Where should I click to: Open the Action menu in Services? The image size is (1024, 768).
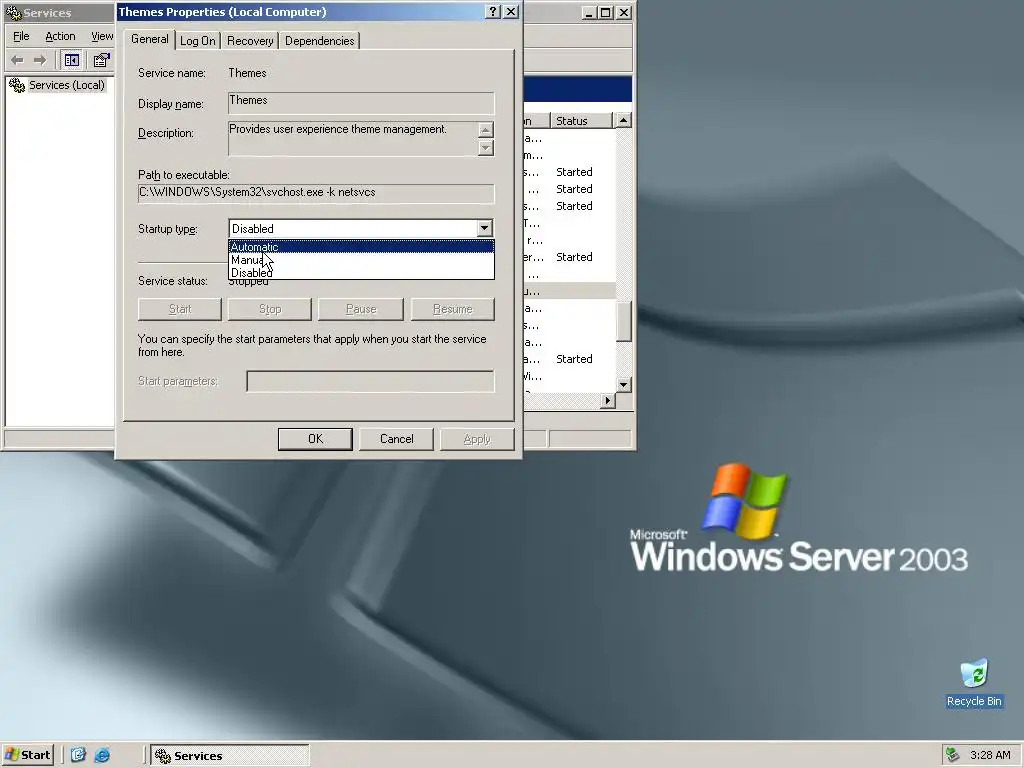60,36
